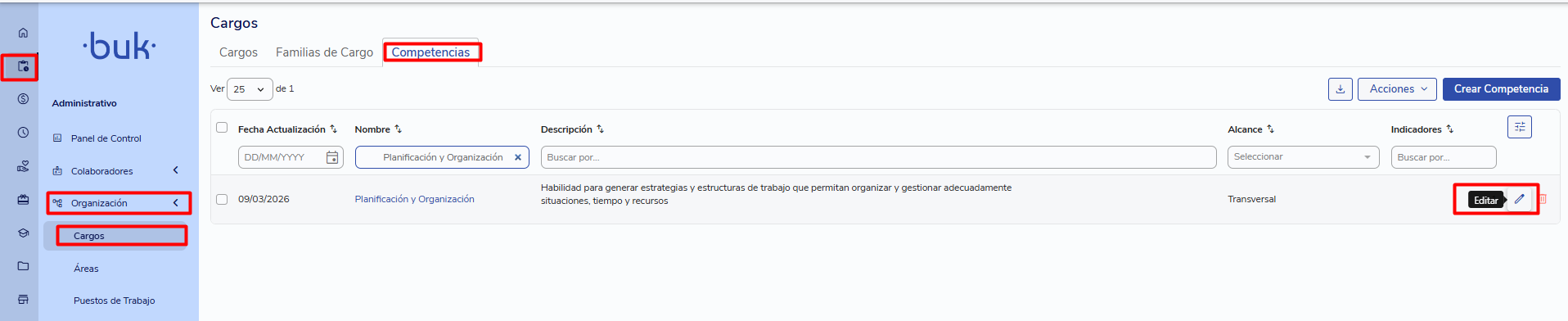Open calendar picker in date filter

tap(332, 157)
